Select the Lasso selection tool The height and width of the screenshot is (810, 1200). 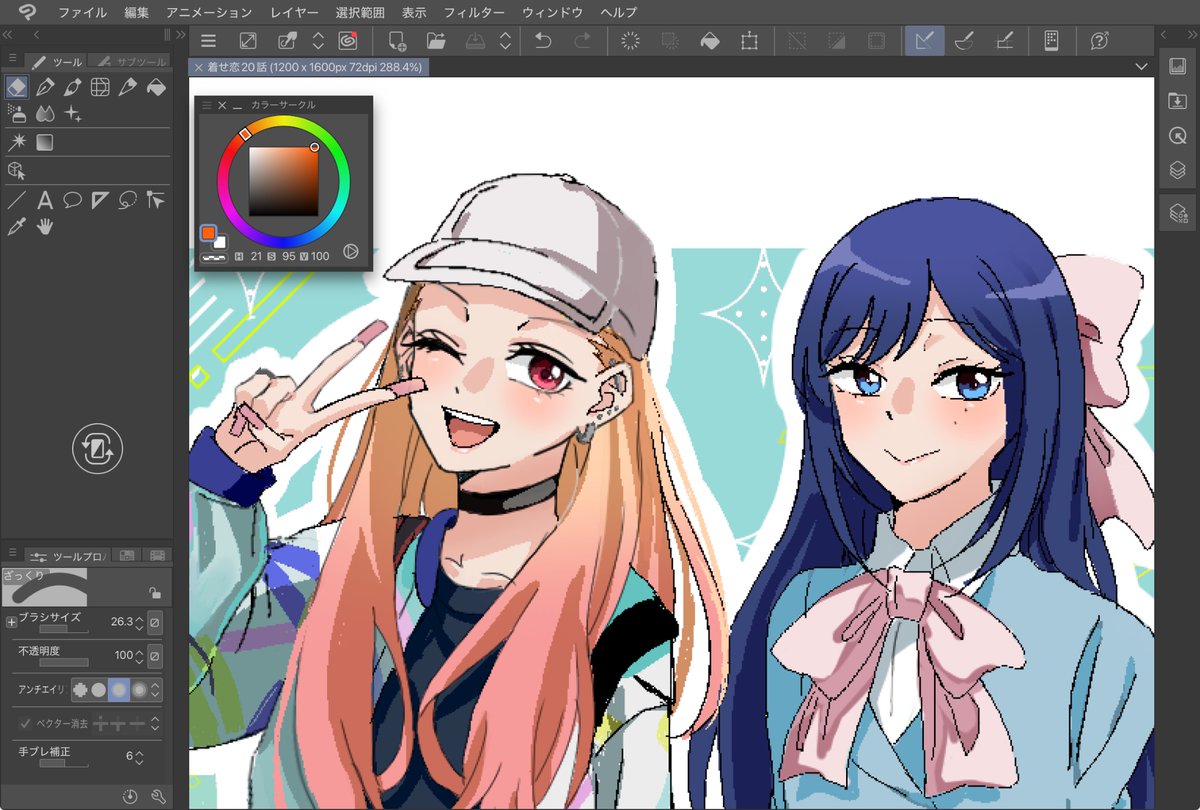pyautogui.click(x=127, y=200)
